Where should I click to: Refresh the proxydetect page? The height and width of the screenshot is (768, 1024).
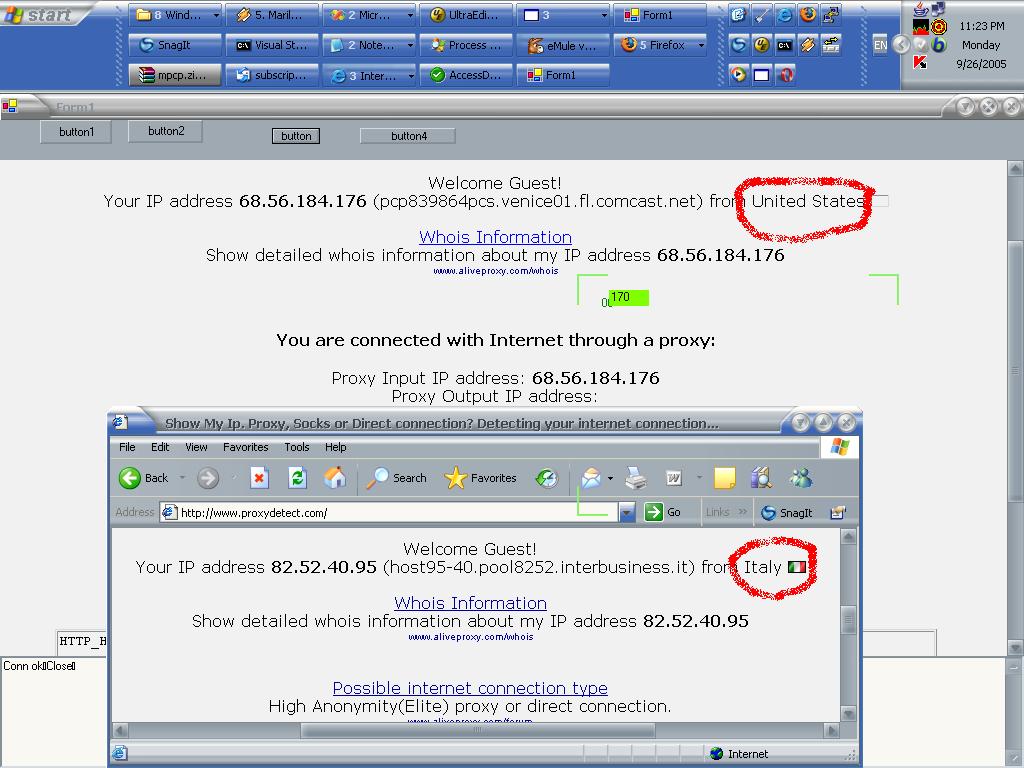point(297,478)
